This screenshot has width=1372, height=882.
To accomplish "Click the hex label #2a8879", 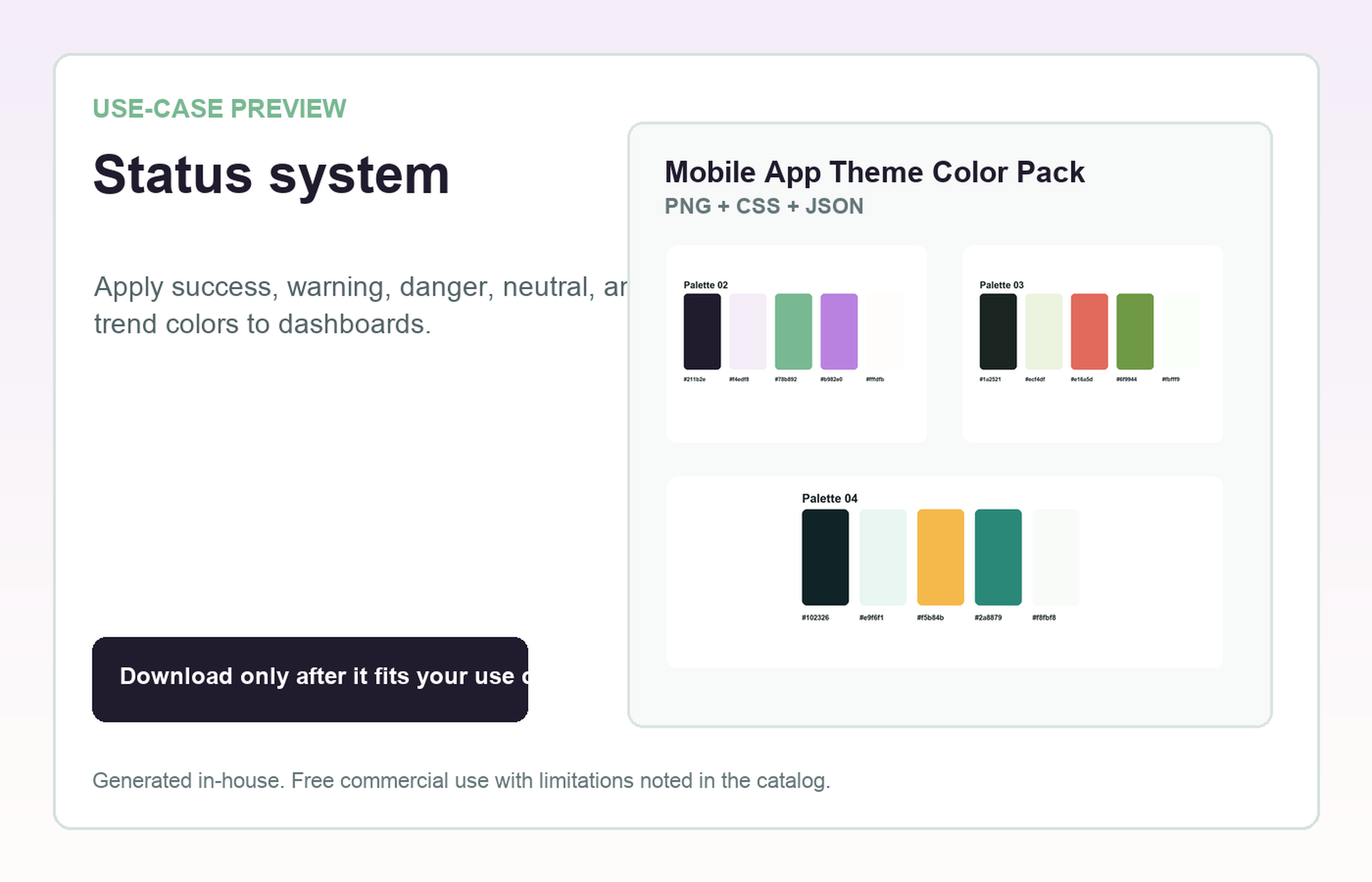I will (x=988, y=617).
